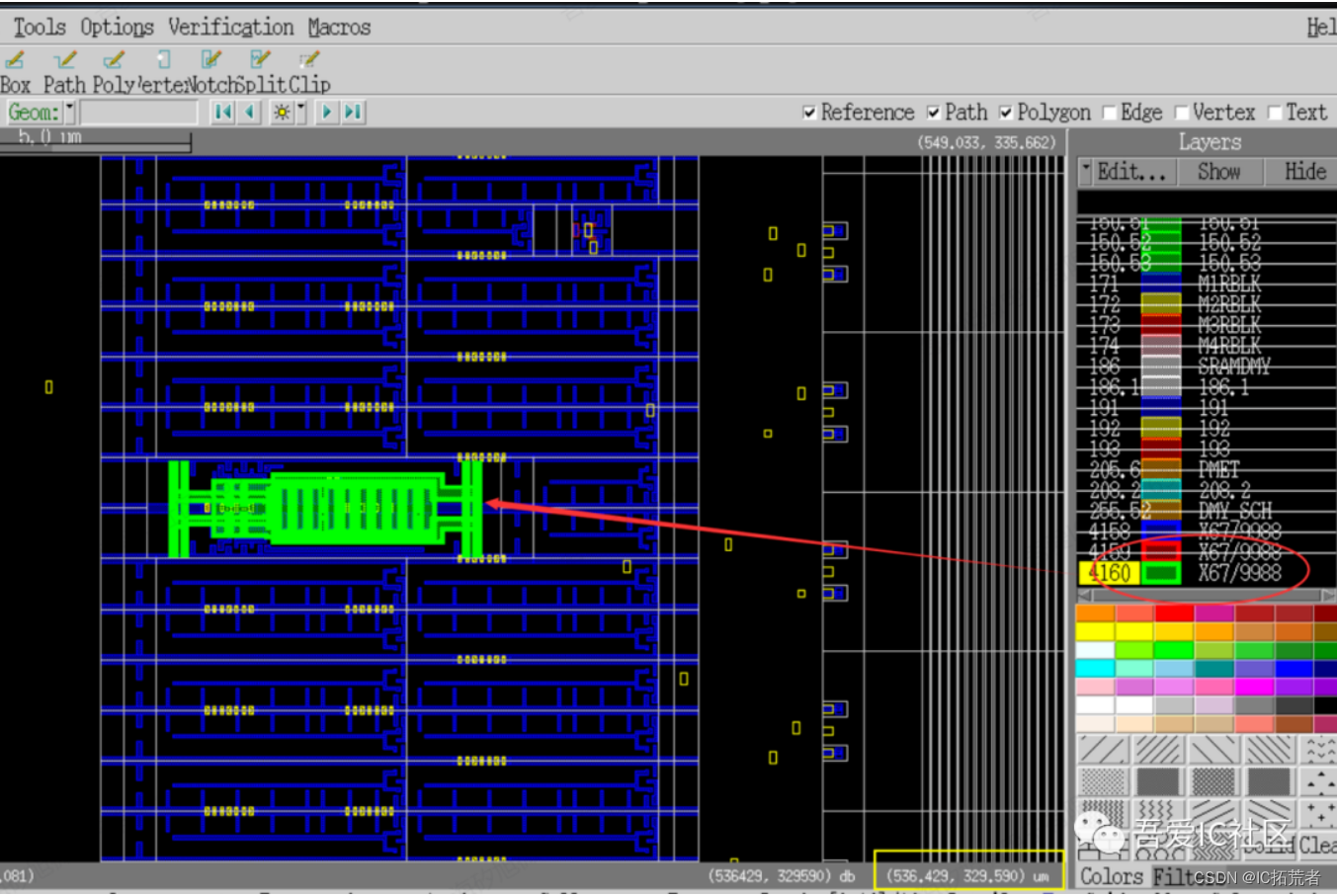The height and width of the screenshot is (896, 1337).
Task: Click the green highlighted cell in layout
Action: pos(326,508)
